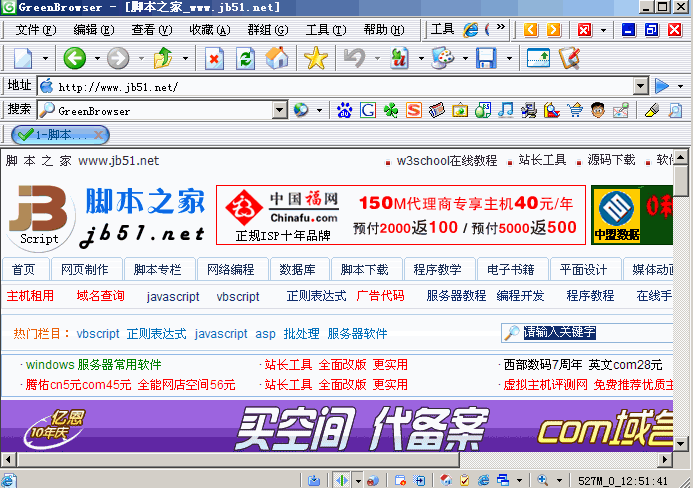Open the 帮助(H) menu

[384, 30]
